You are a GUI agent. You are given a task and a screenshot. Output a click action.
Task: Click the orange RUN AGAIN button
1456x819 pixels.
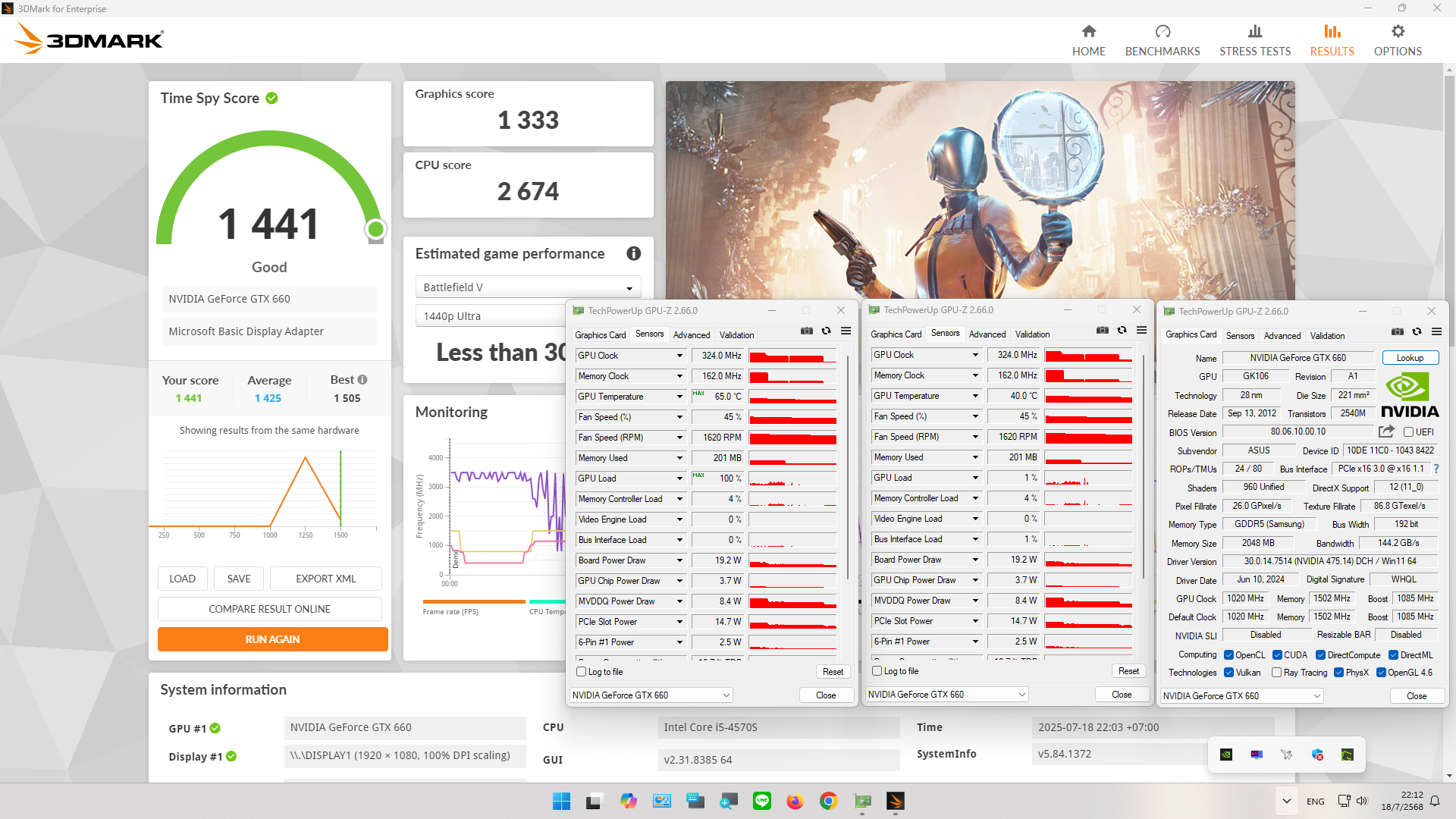[x=272, y=639]
